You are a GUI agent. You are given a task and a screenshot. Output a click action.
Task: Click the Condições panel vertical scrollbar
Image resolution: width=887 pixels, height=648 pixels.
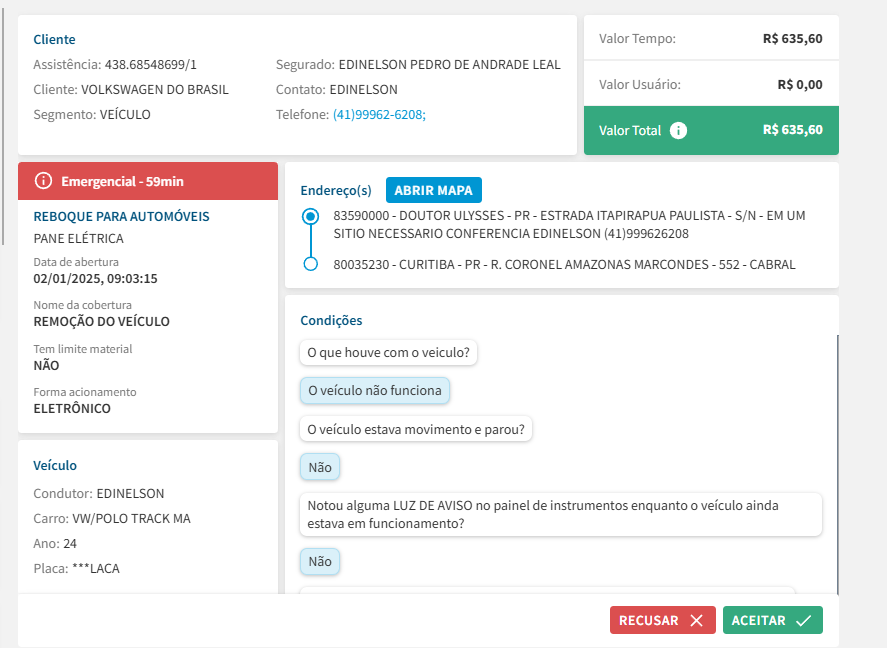coord(837,460)
